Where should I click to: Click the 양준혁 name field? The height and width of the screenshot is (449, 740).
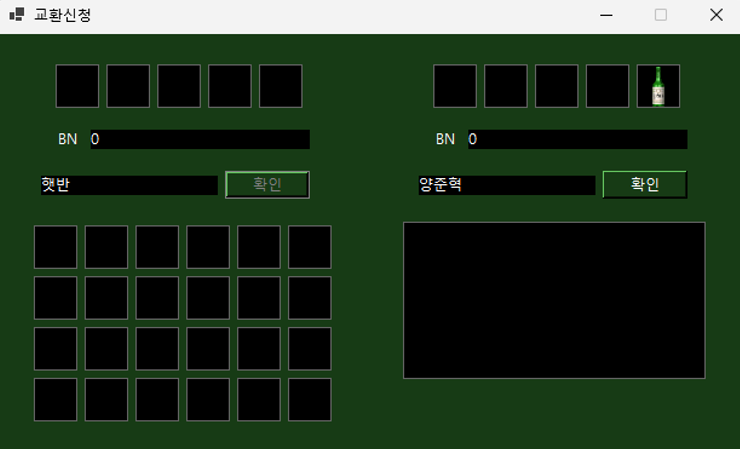506,185
